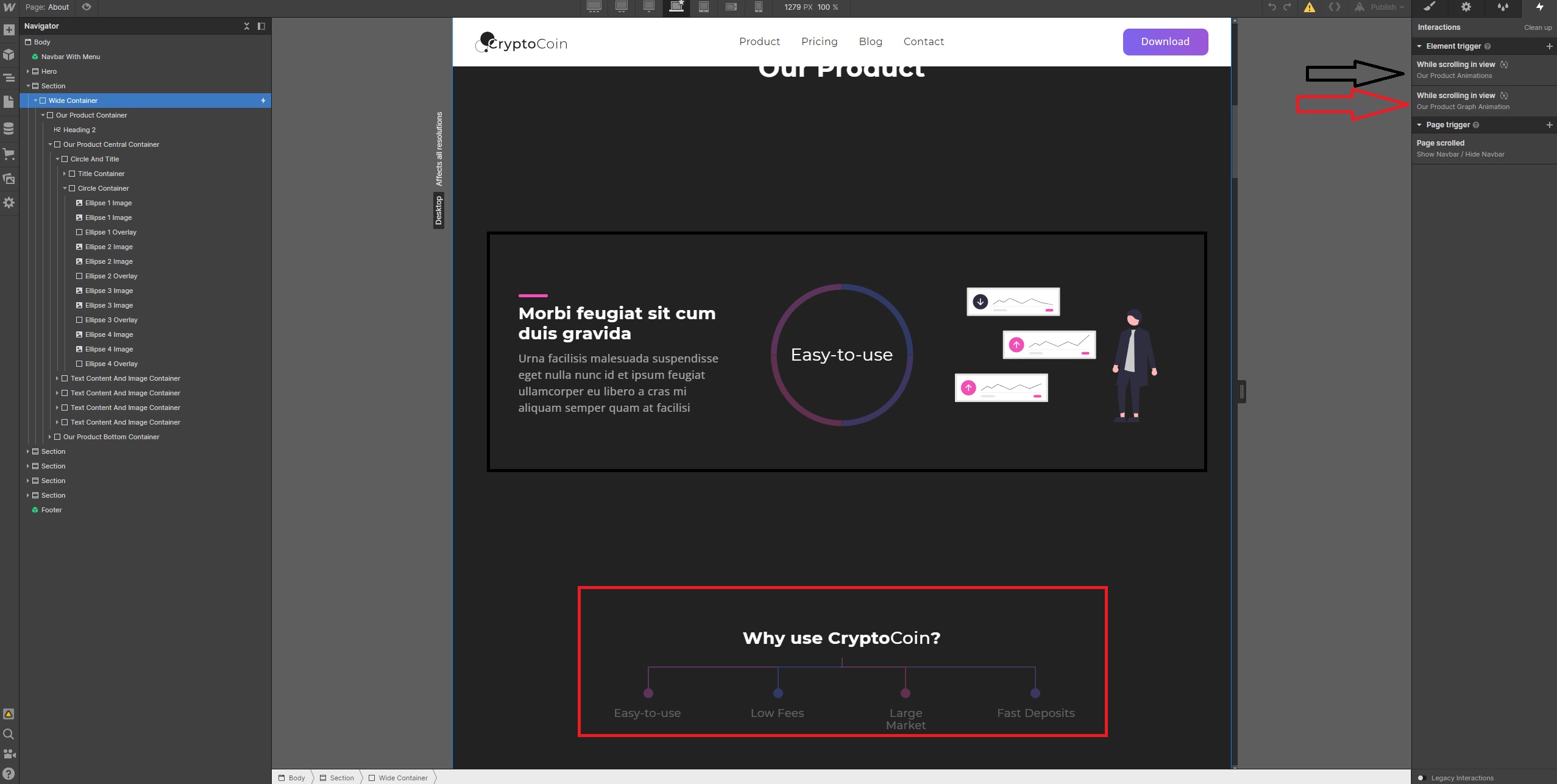Open the project Settings gear in sidebar

[9, 203]
